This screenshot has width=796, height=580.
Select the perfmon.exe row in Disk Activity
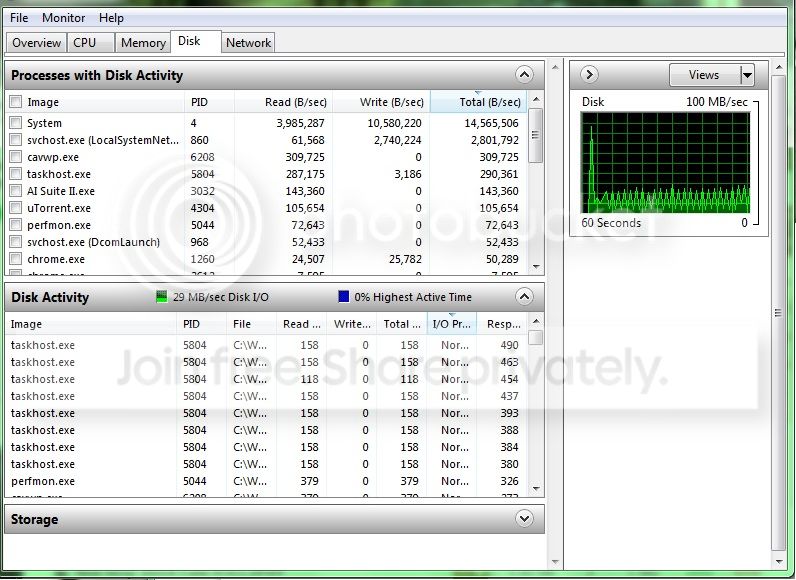pos(266,481)
